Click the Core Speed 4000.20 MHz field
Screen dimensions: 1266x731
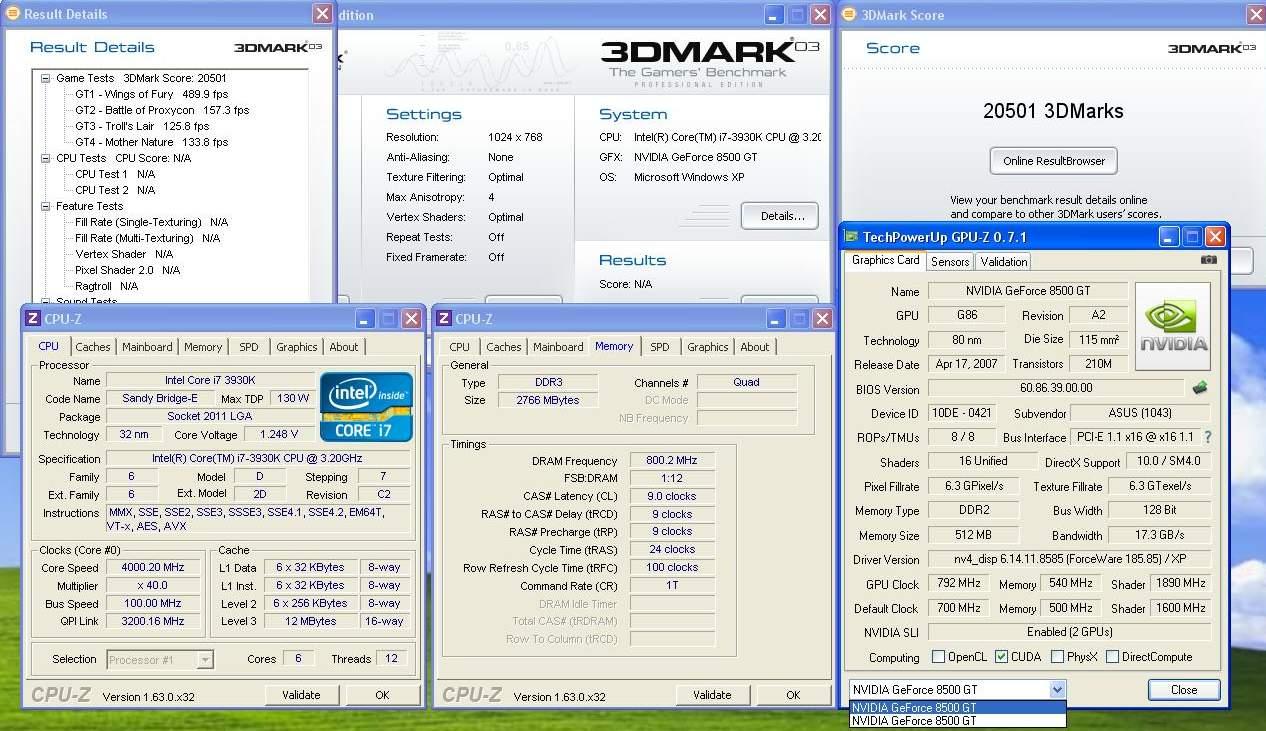pyautogui.click(x=153, y=568)
